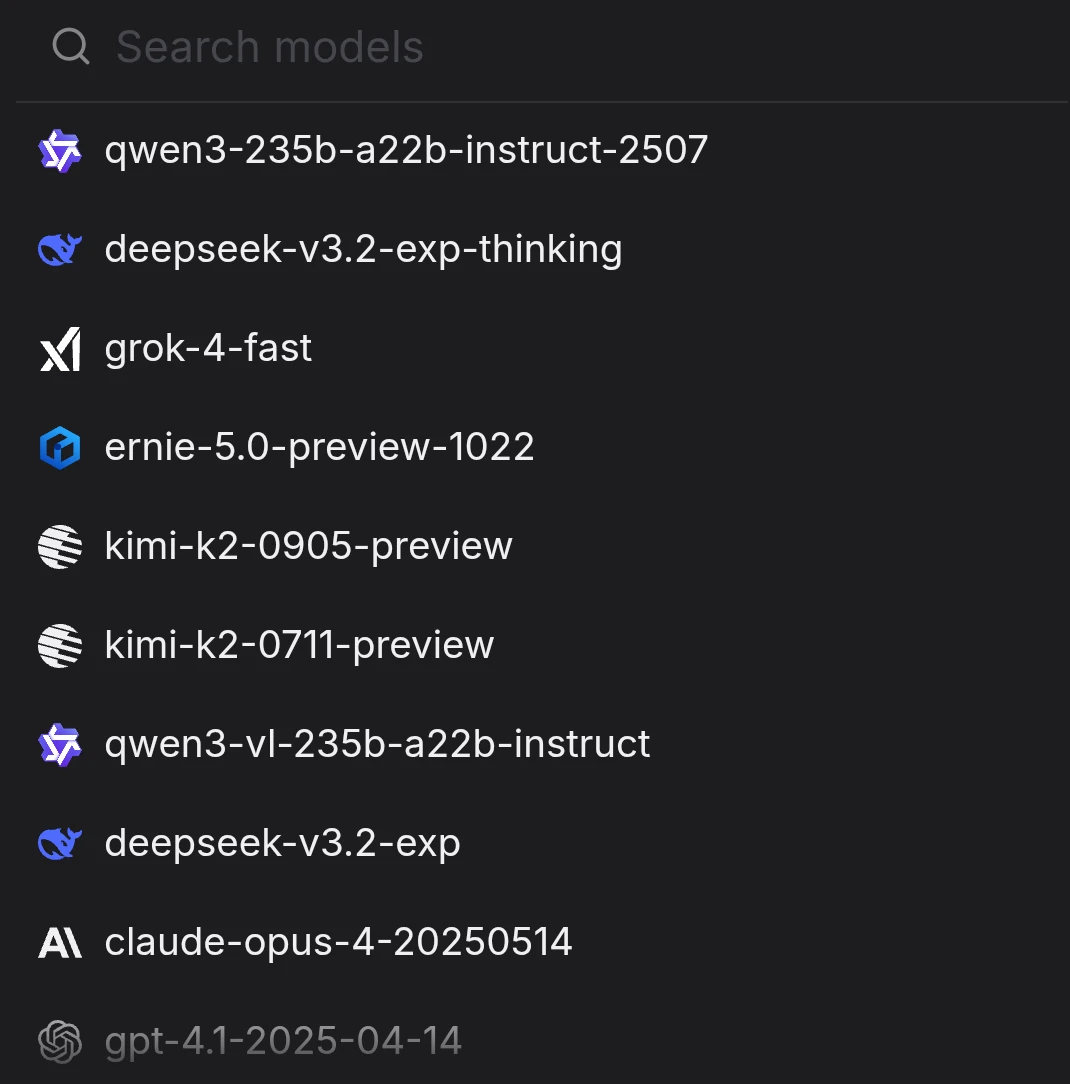
Task: Click the Kimi icon beside kimi-k2-0711-preview
Action: 60,646
